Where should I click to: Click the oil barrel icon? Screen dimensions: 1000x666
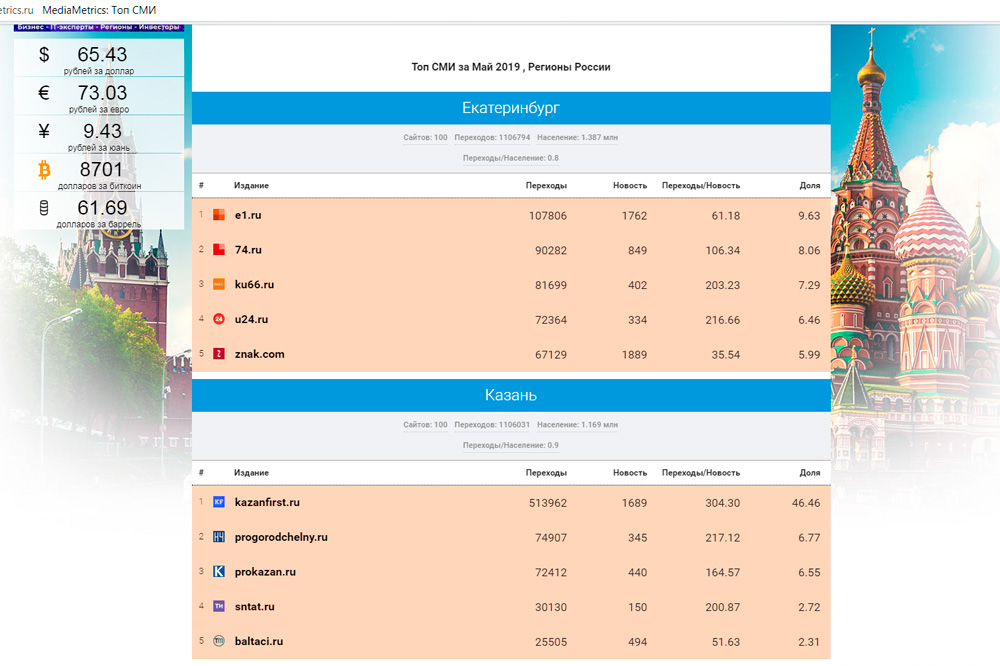click(44, 208)
